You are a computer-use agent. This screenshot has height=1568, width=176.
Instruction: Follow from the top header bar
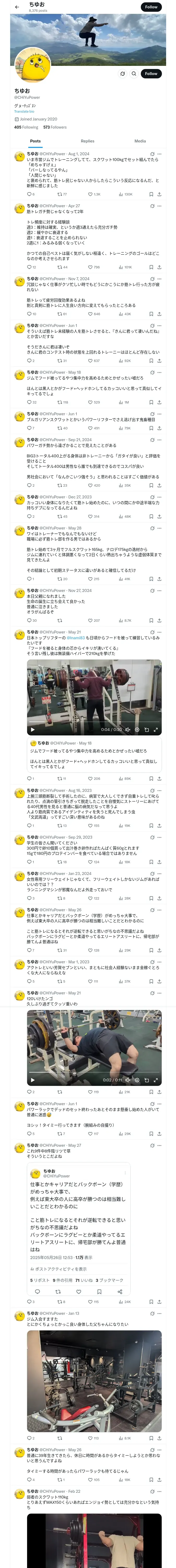tap(151, 7)
